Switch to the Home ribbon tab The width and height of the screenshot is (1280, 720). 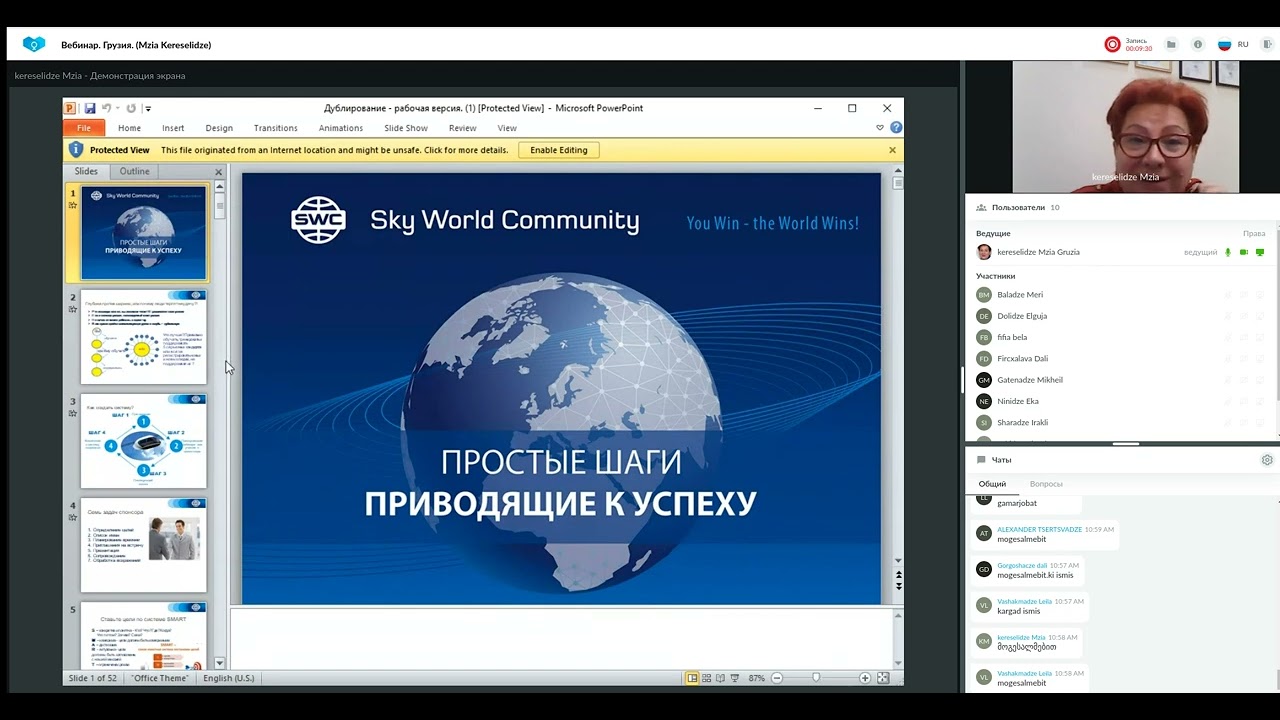pos(129,128)
